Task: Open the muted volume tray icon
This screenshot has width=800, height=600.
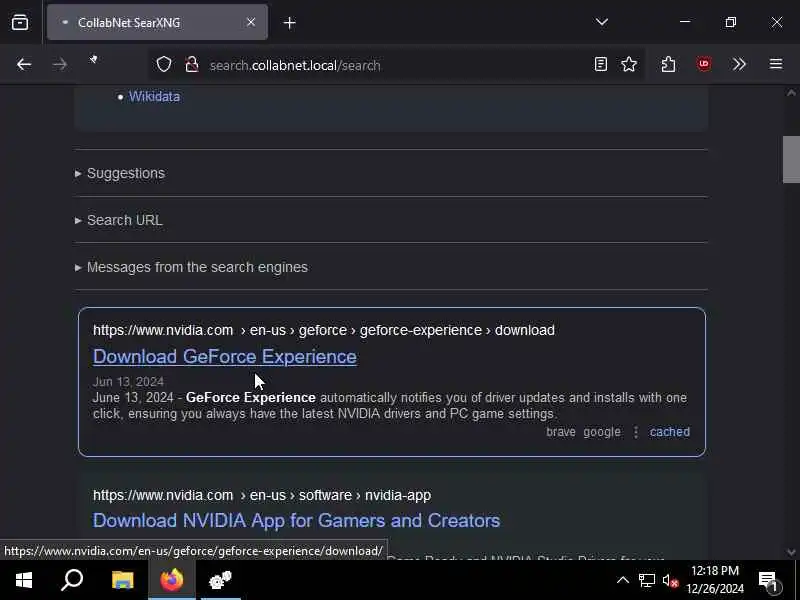Action: [x=670, y=581]
